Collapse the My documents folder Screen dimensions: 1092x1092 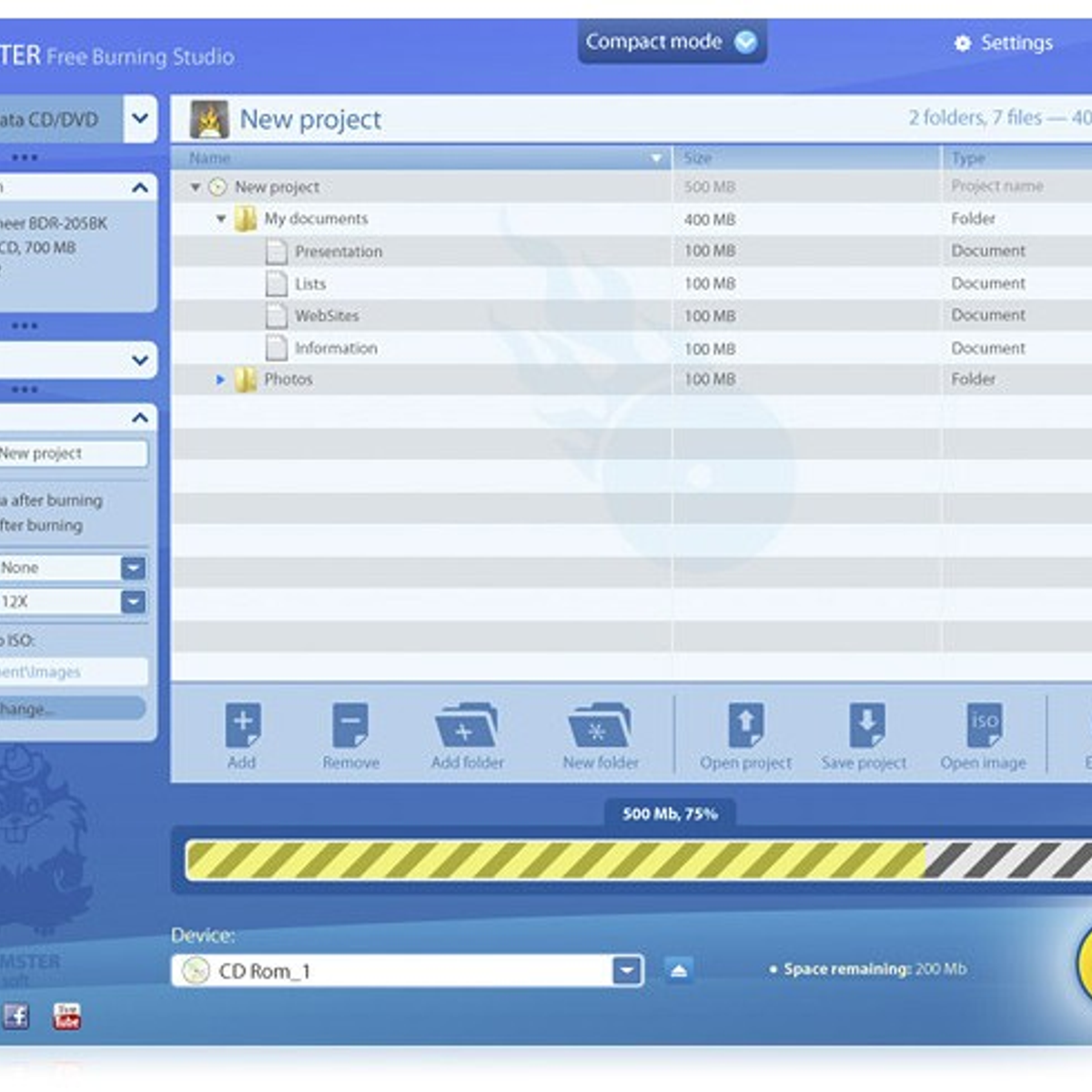[x=221, y=219]
